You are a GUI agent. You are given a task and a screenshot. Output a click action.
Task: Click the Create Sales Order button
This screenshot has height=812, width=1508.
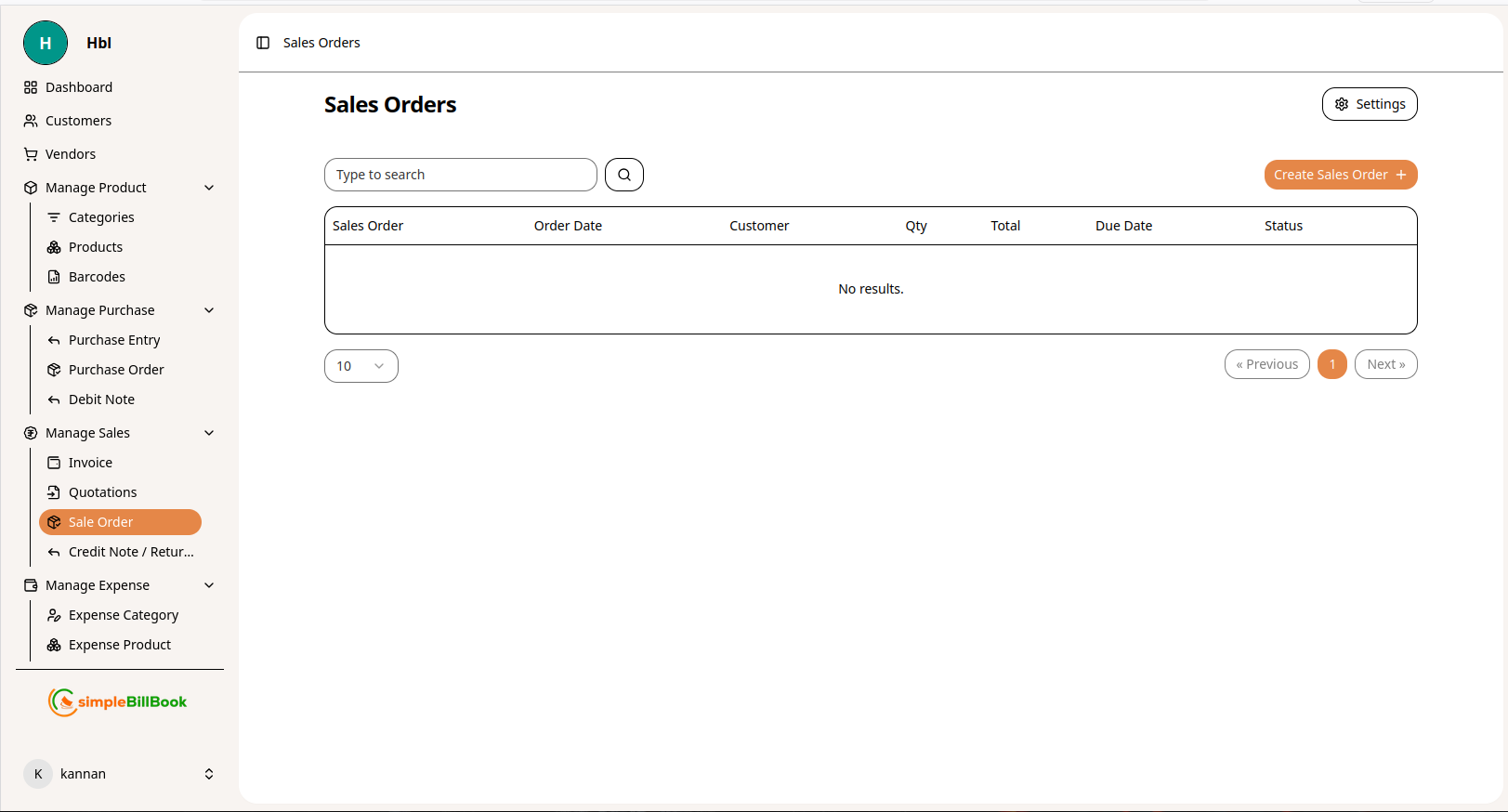click(1340, 175)
